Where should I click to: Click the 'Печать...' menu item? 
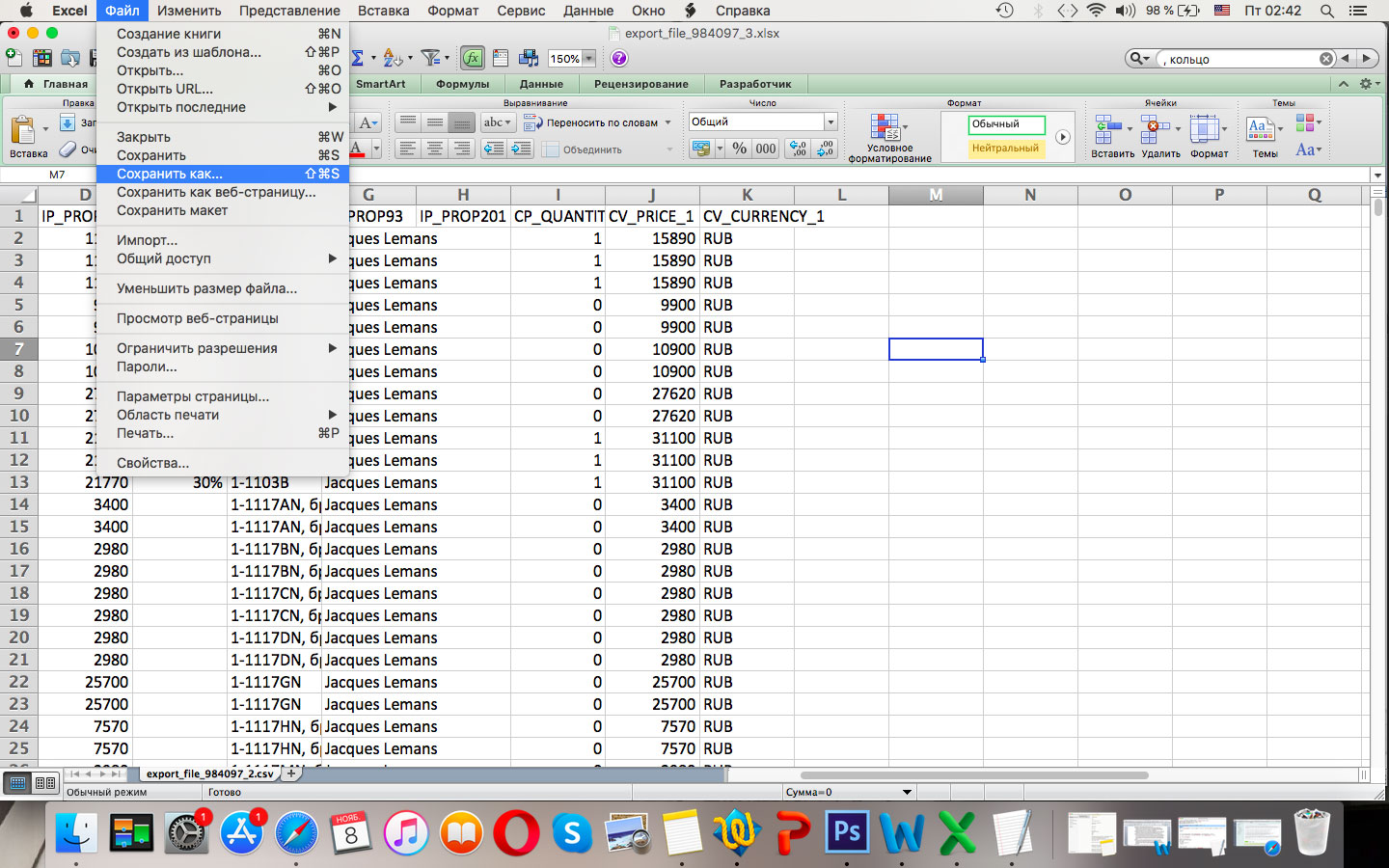(222, 433)
